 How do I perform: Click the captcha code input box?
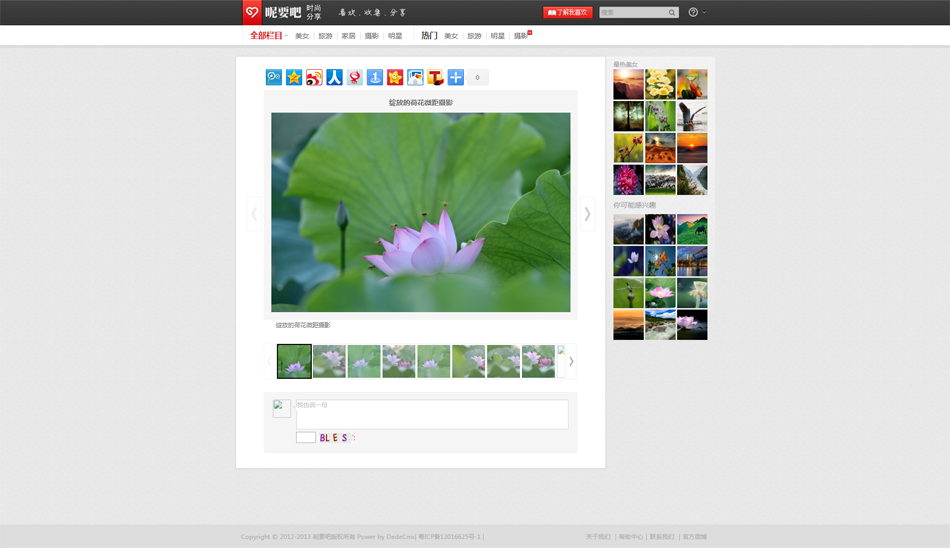(x=306, y=438)
